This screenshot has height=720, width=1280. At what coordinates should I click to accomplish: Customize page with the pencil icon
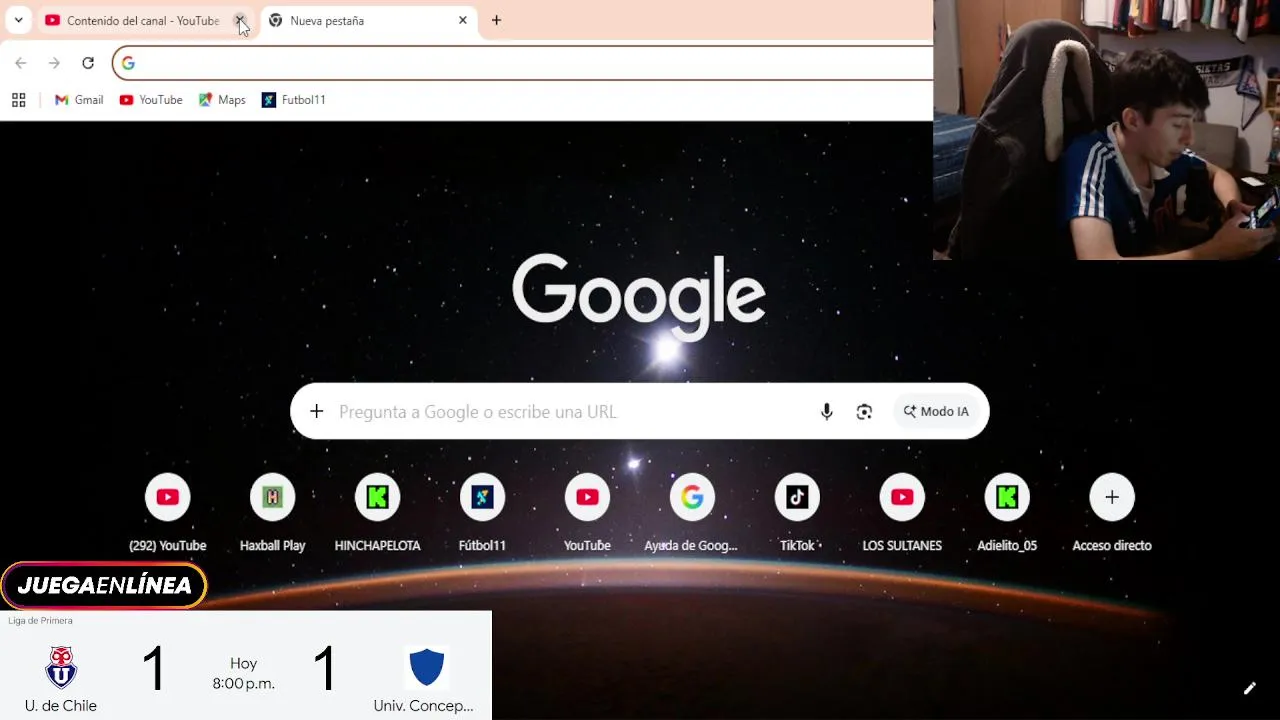pyautogui.click(x=1249, y=688)
